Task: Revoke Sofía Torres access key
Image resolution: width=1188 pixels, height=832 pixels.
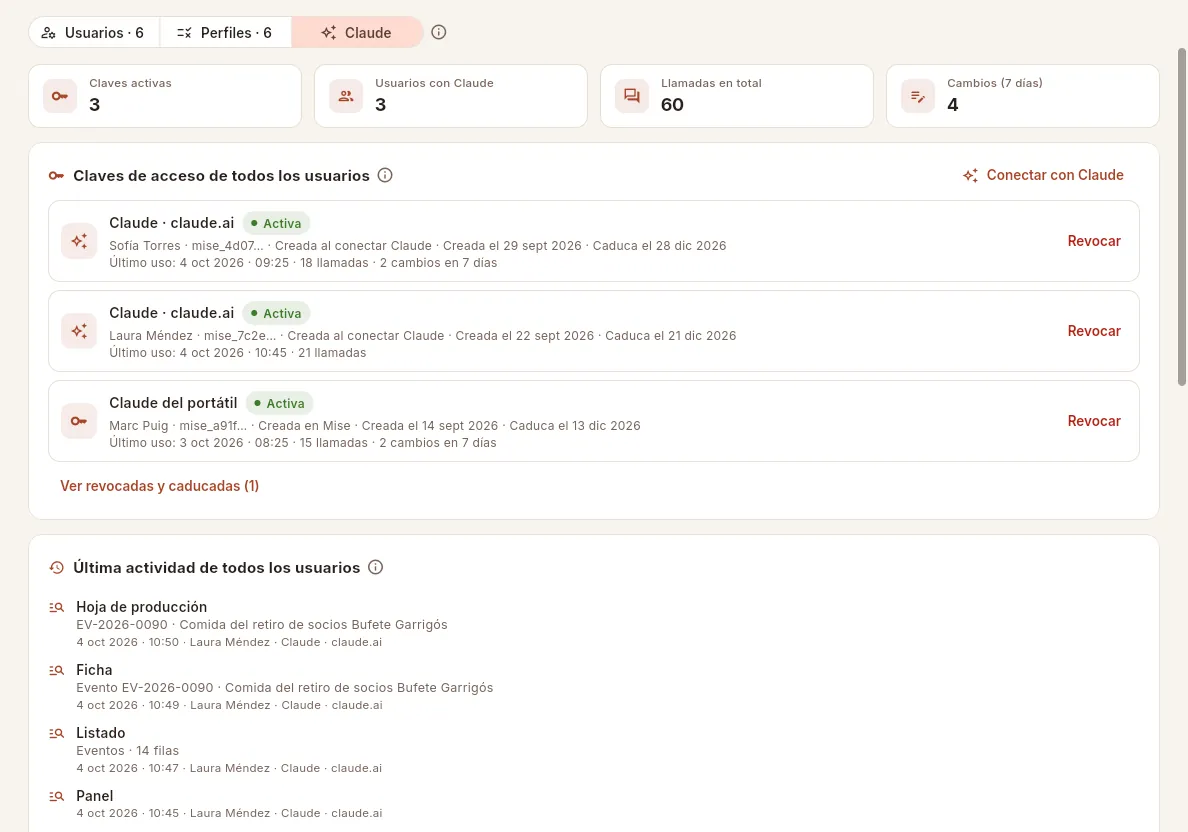Action: click(x=1093, y=241)
